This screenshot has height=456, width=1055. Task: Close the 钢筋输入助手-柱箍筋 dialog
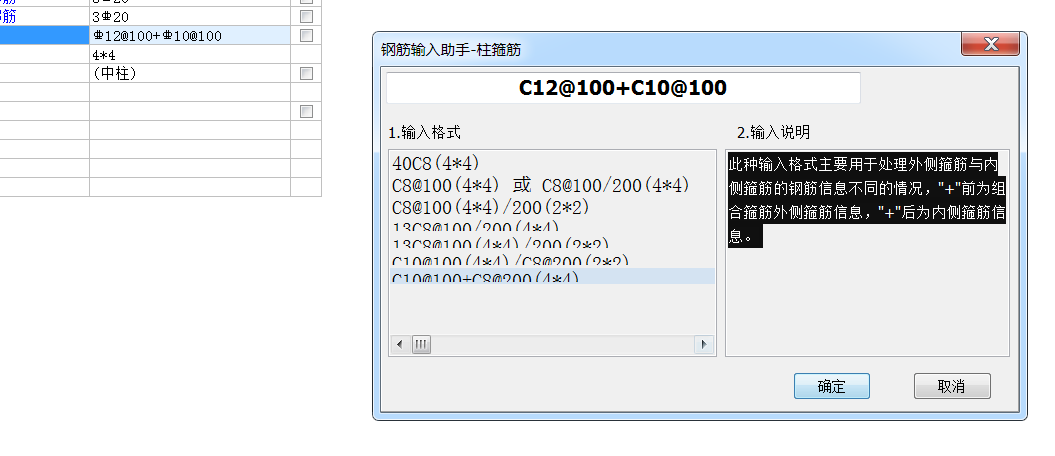pyautogui.click(x=990, y=44)
